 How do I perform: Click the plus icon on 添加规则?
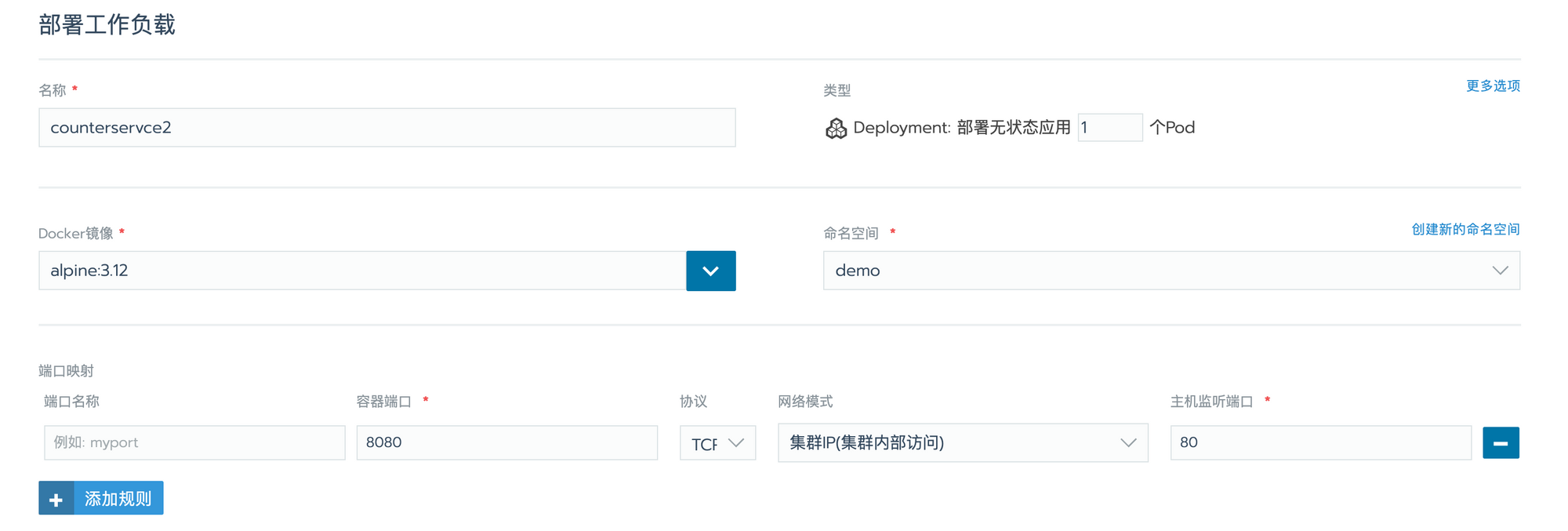tap(56, 499)
